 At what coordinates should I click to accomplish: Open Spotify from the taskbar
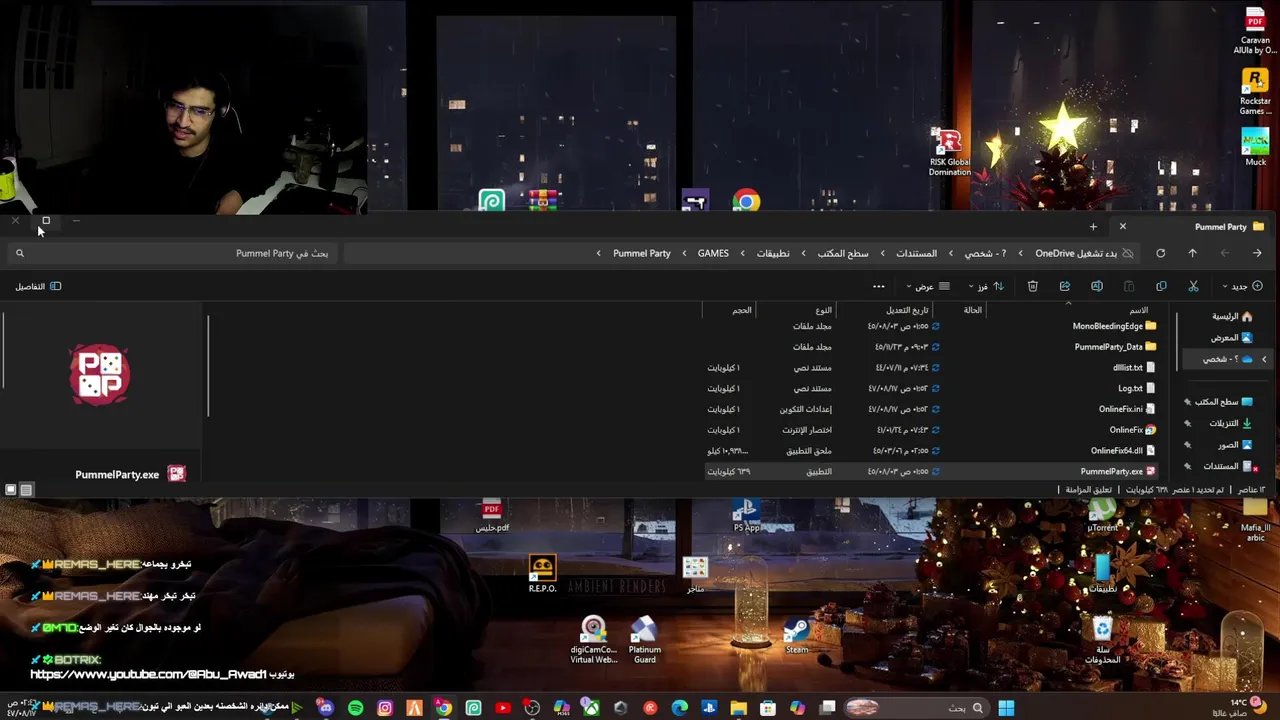pos(355,709)
